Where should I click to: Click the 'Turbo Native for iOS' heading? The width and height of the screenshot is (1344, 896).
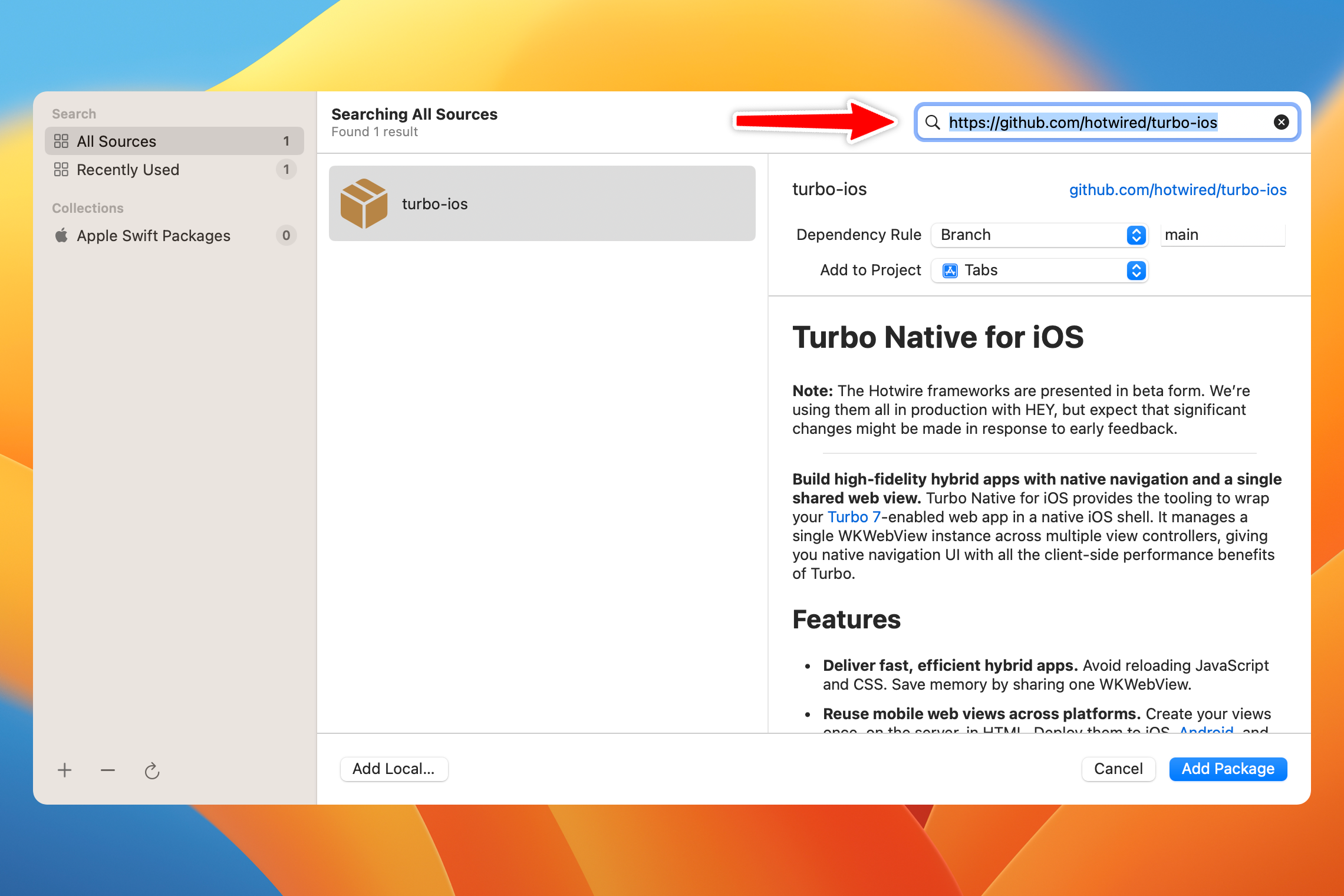[938, 337]
